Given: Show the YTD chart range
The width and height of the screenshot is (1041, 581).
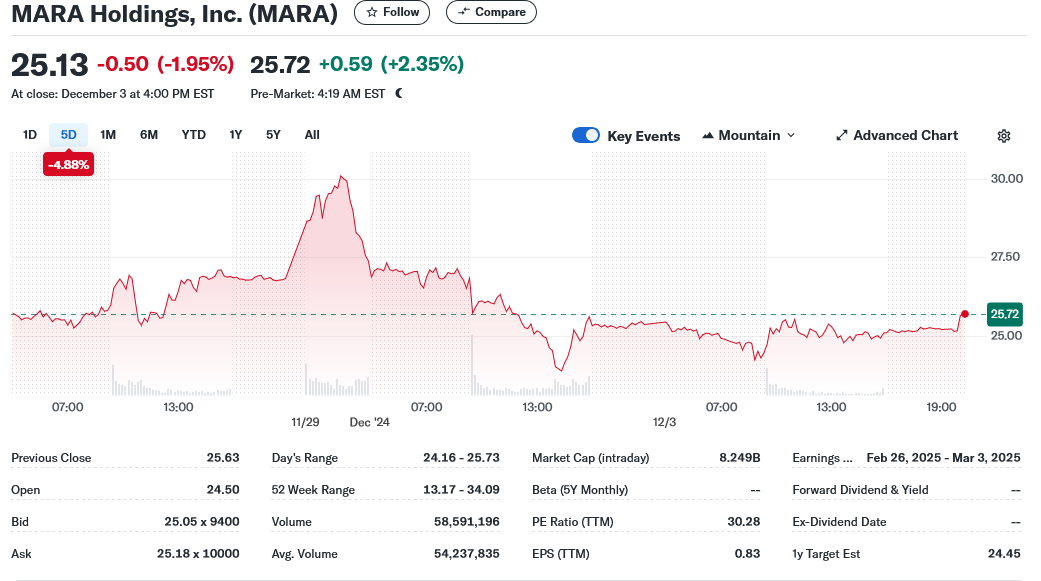Looking at the screenshot, I should [193, 135].
